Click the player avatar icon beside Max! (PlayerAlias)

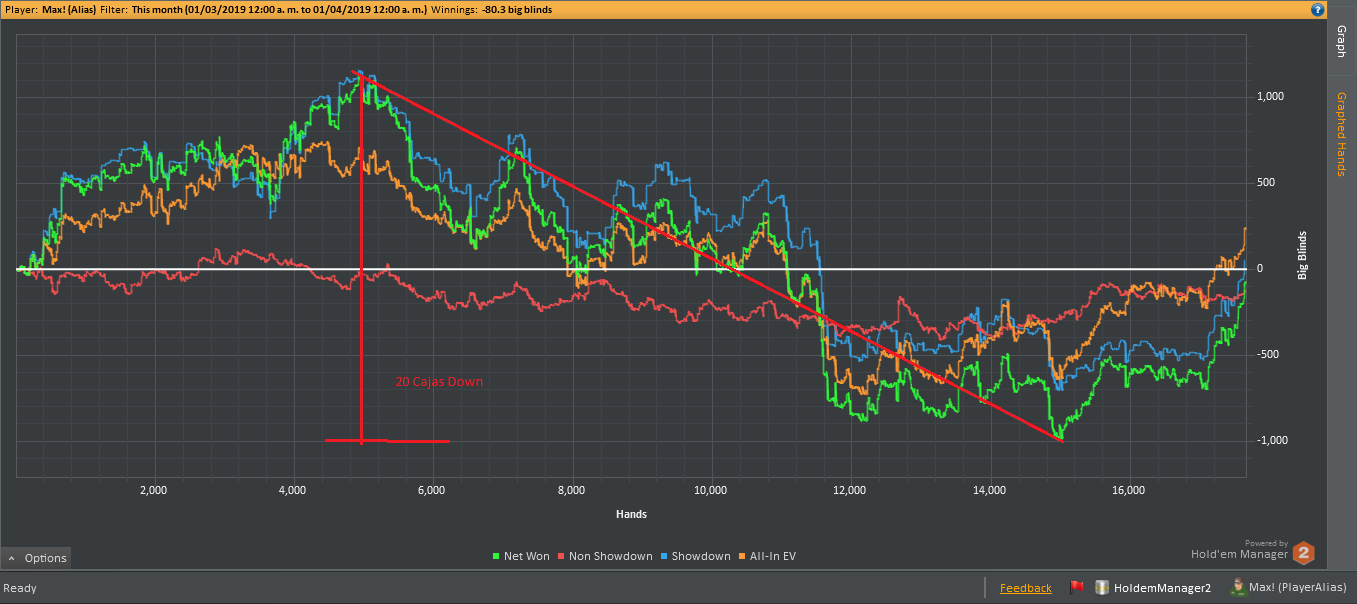pyautogui.click(x=1238, y=587)
